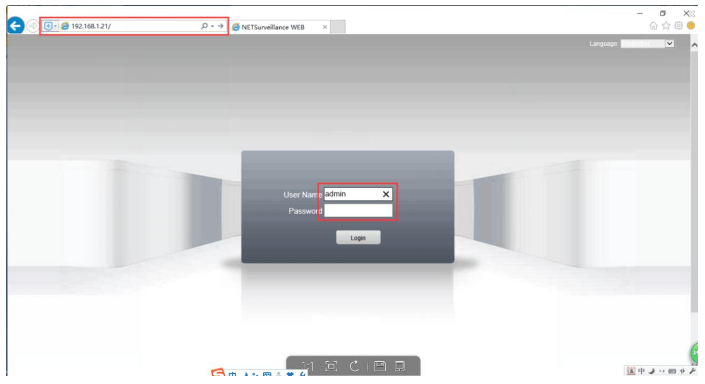Open the Language dropdown
The width and height of the screenshot is (705, 384).
click(647, 44)
